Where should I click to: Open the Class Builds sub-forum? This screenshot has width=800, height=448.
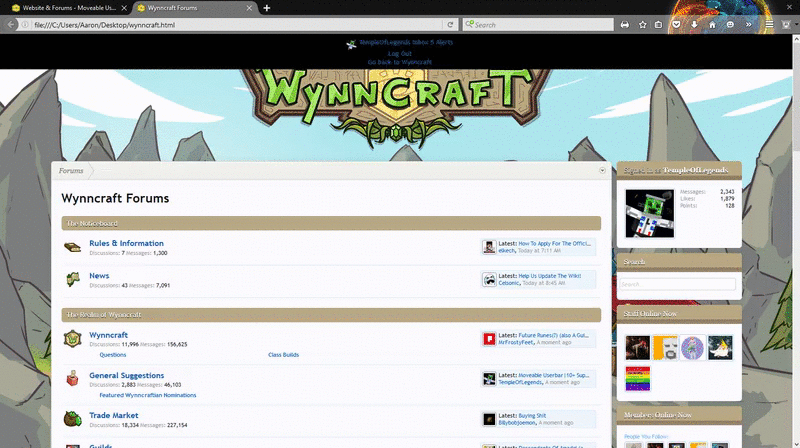point(284,355)
